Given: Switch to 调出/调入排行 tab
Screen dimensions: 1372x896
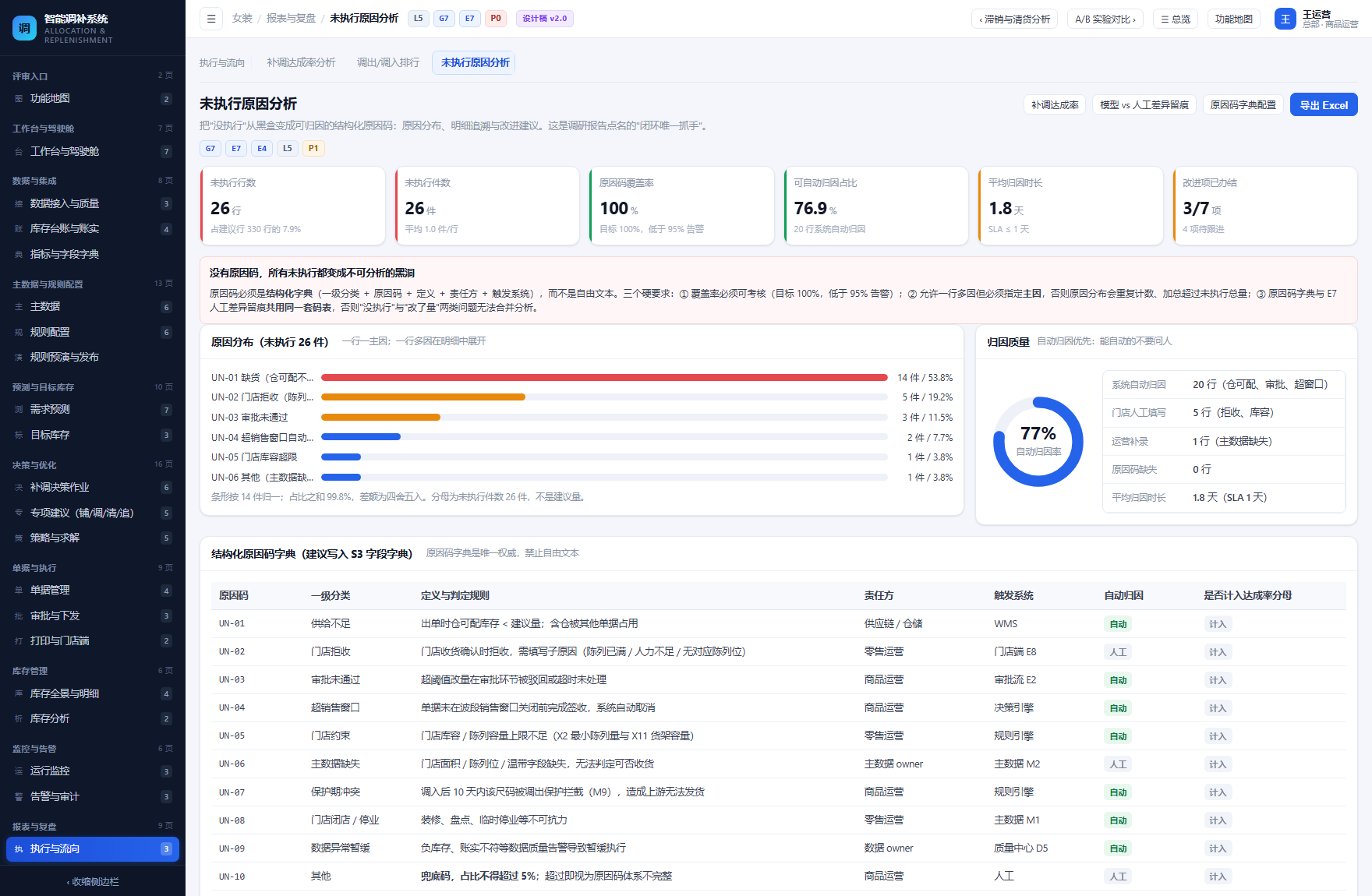Looking at the screenshot, I should 388,62.
